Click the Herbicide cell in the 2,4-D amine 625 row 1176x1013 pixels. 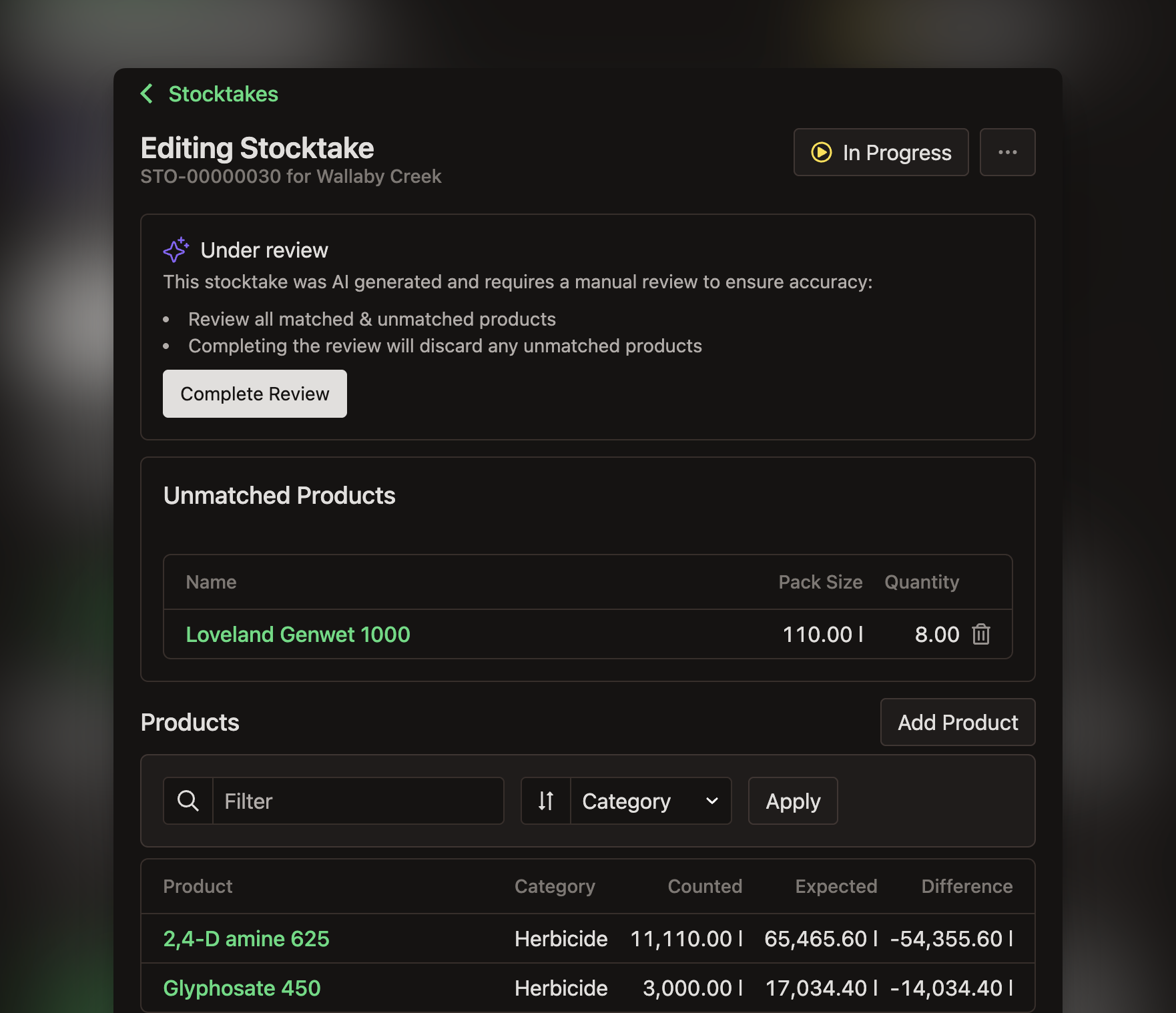(561, 938)
